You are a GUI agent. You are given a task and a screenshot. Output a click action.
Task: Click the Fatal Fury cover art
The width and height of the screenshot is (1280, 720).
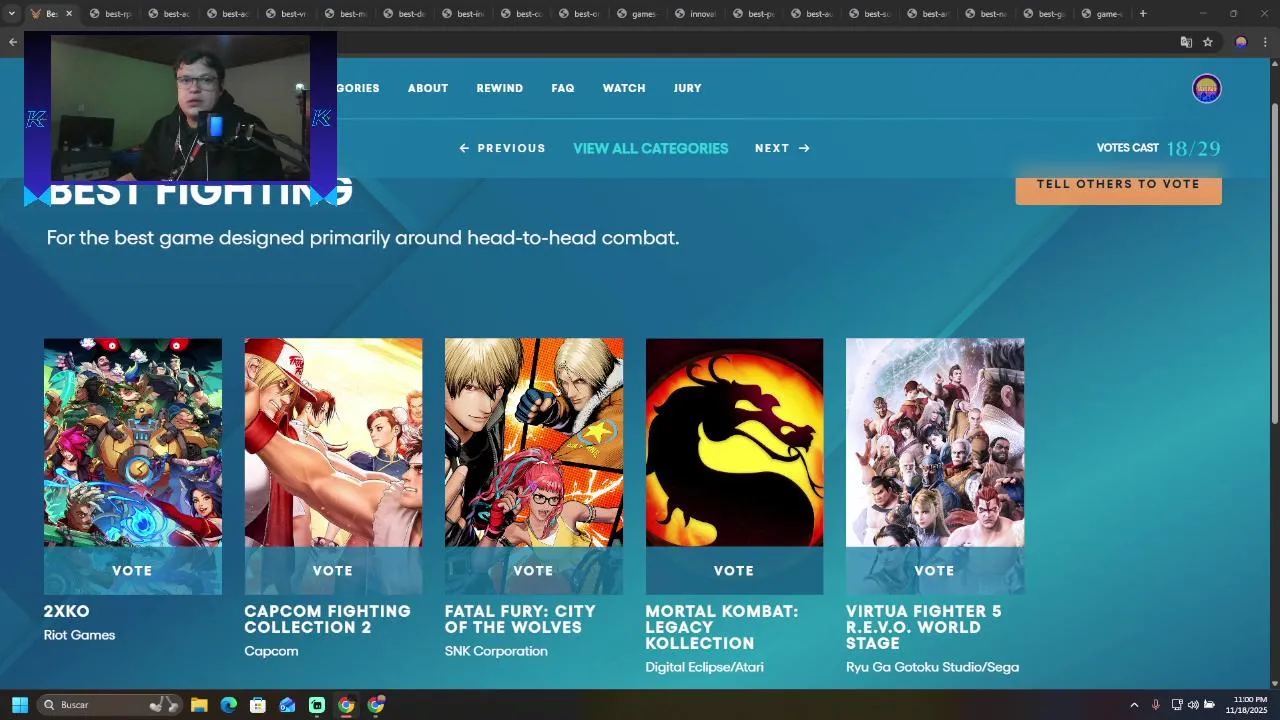click(x=534, y=443)
